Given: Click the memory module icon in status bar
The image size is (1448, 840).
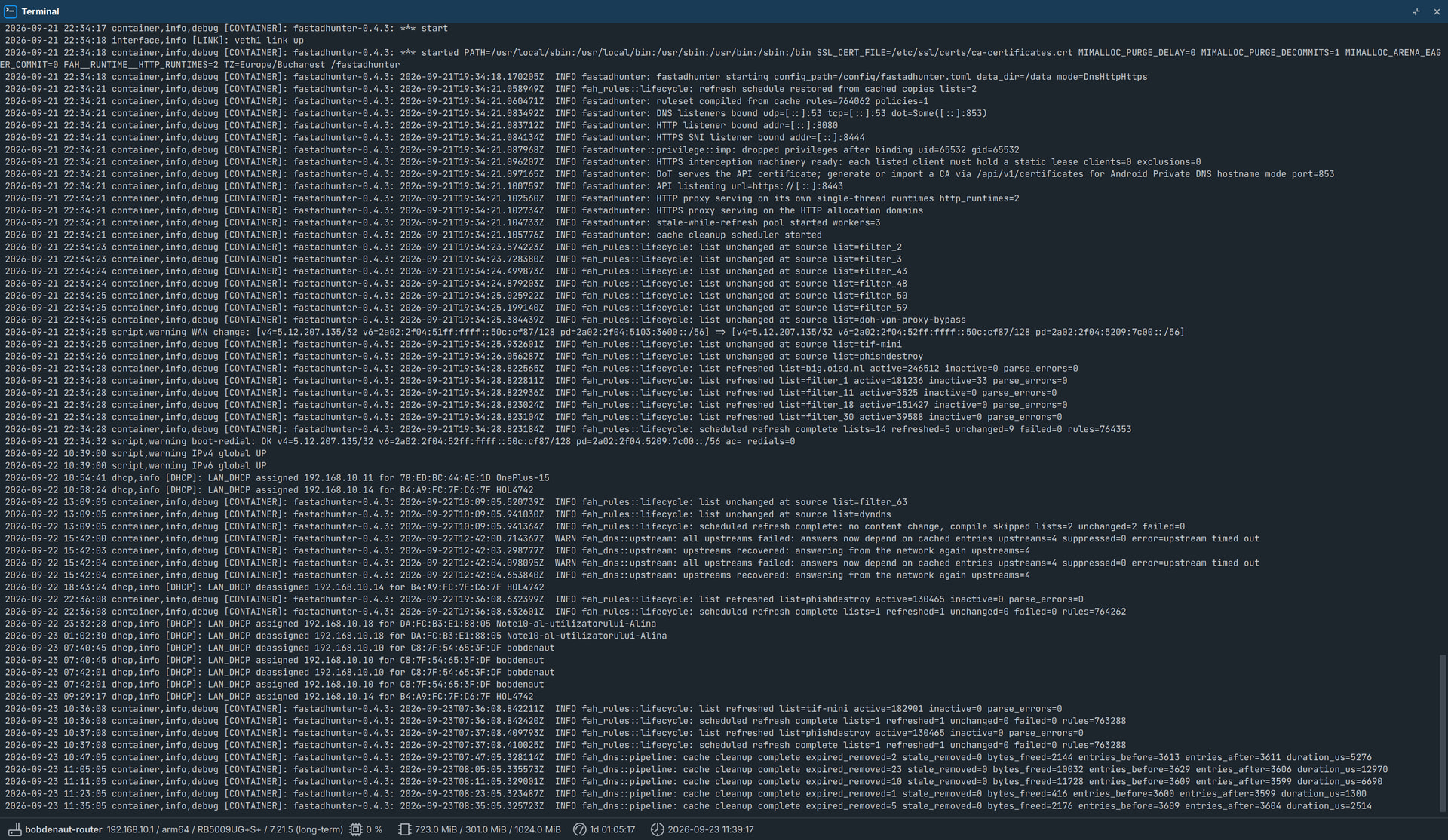Looking at the screenshot, I should click(x=404, y=829).
